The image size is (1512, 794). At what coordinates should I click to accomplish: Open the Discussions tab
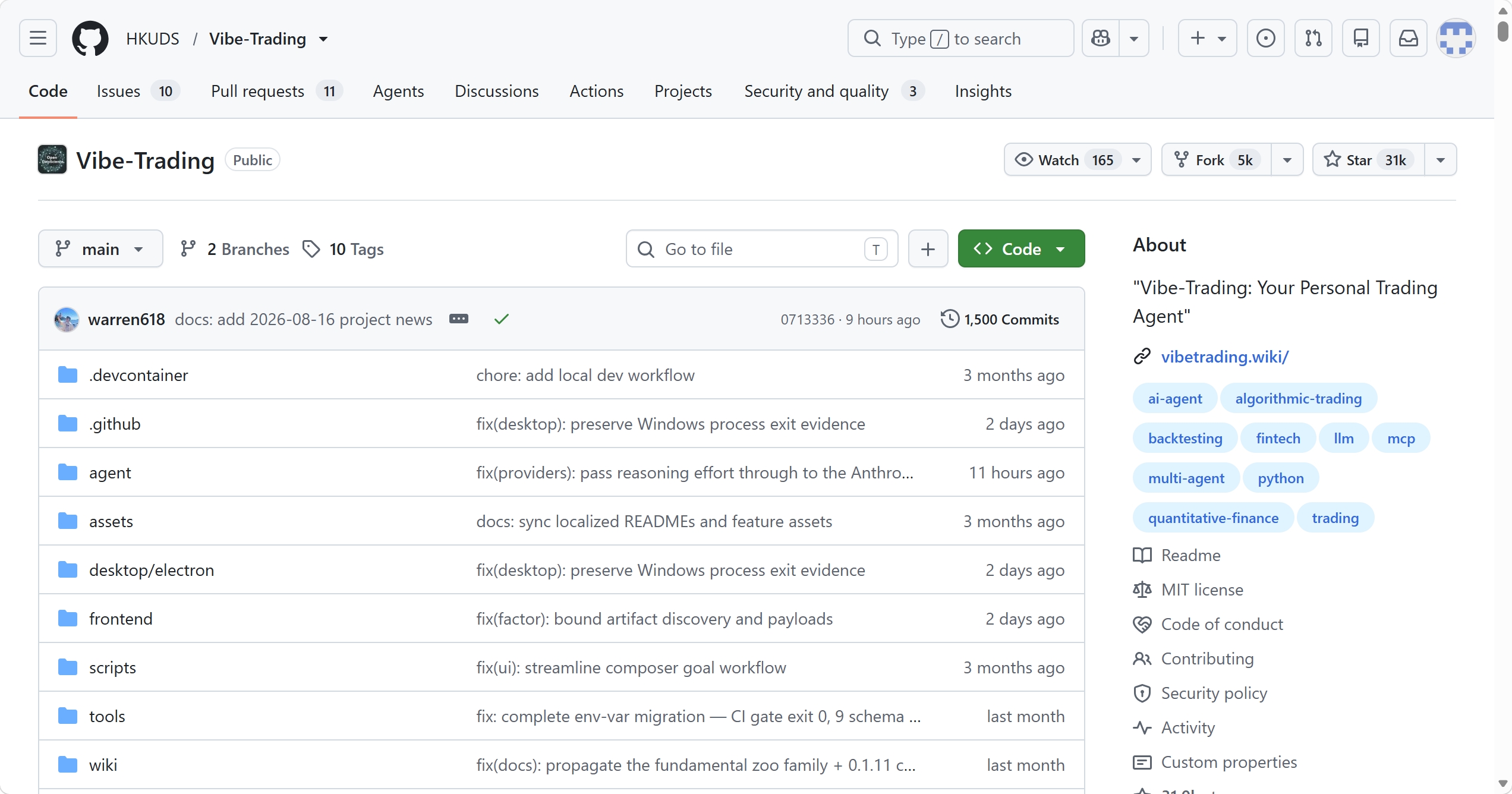[497, 91]
